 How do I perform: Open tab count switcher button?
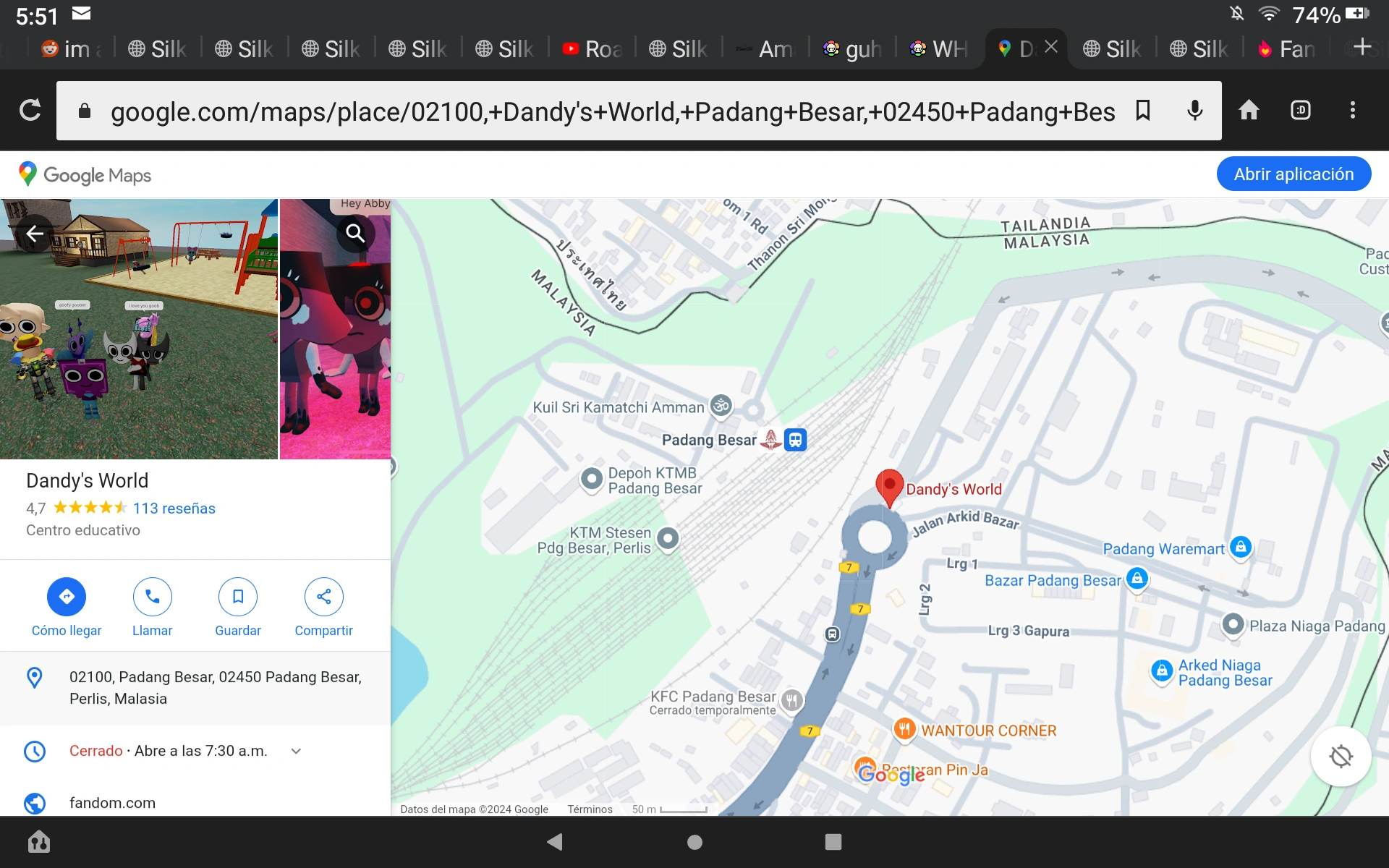click(x=1301, y=111)
